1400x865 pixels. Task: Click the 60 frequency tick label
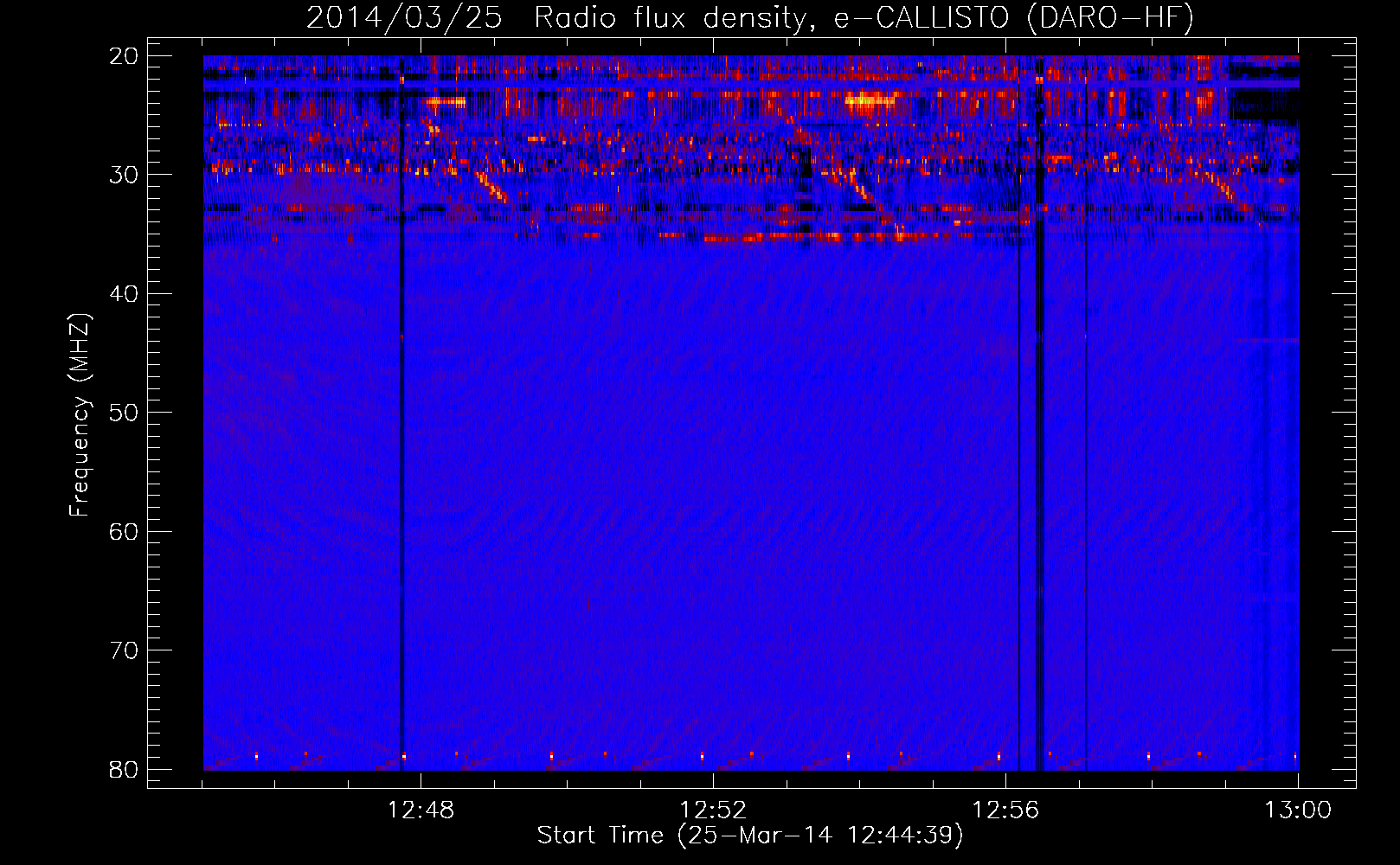(124, 531)
